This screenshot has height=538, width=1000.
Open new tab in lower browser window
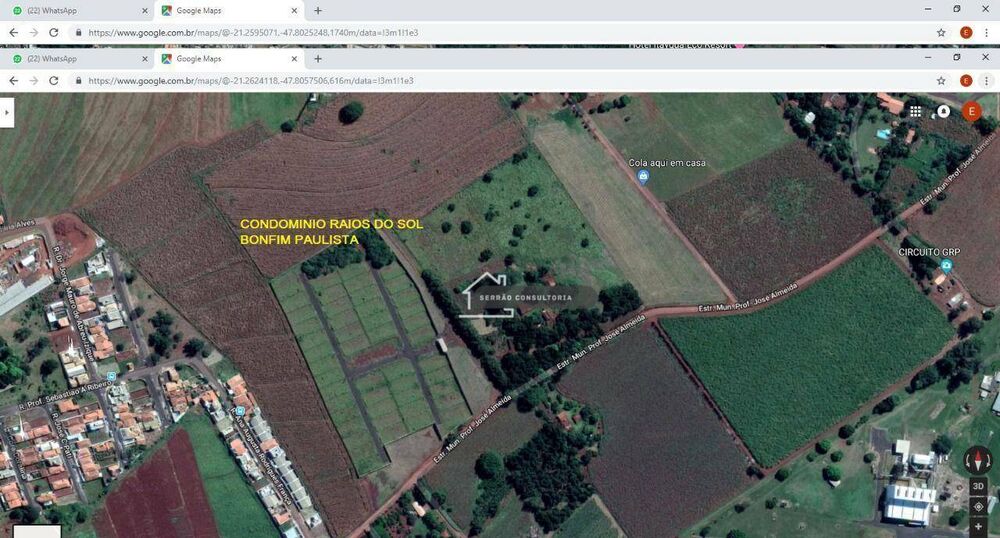coord(318,59)
